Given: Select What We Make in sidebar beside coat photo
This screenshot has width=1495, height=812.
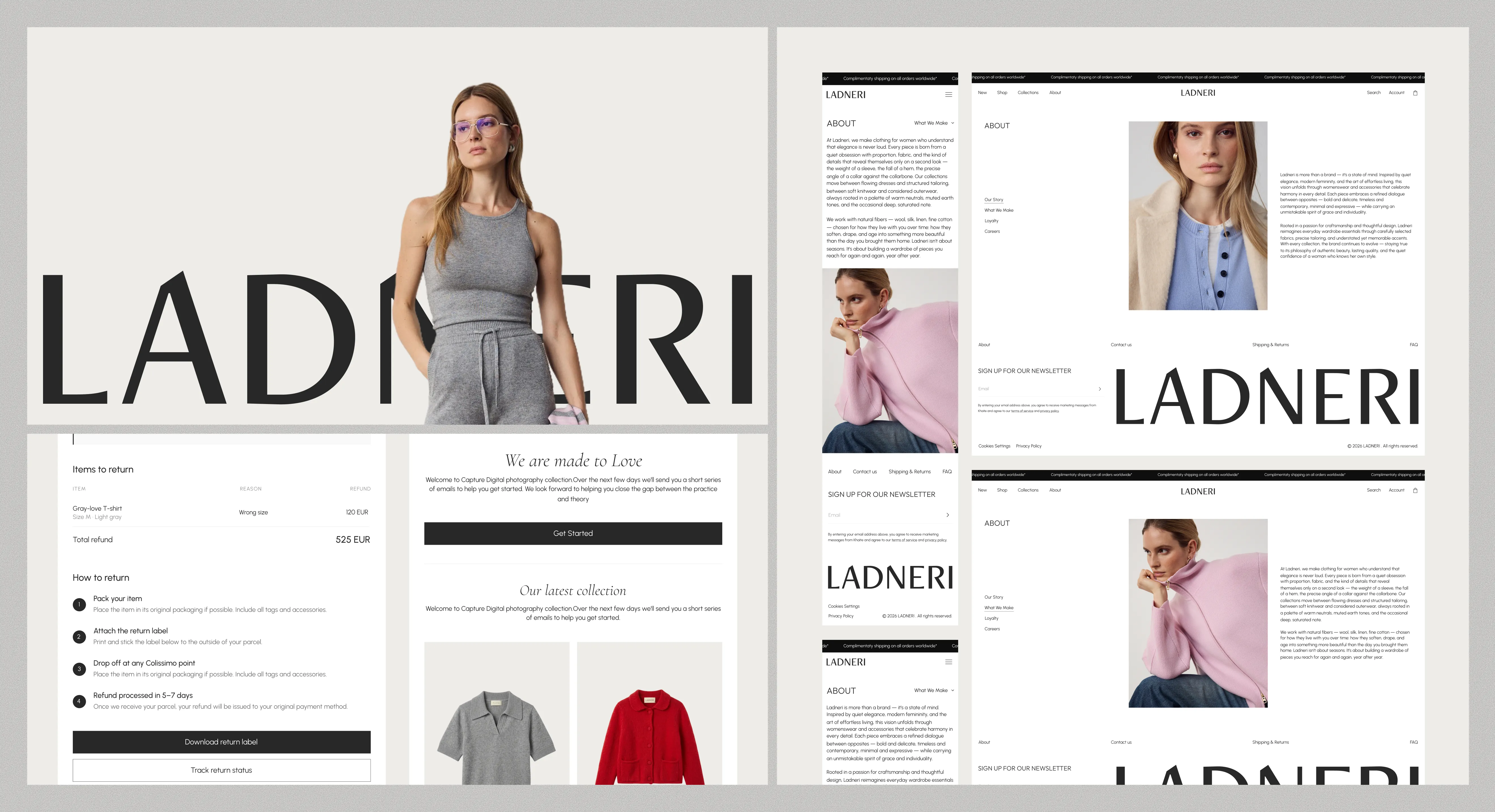Looking at the screenshot, I should (999, 210).
